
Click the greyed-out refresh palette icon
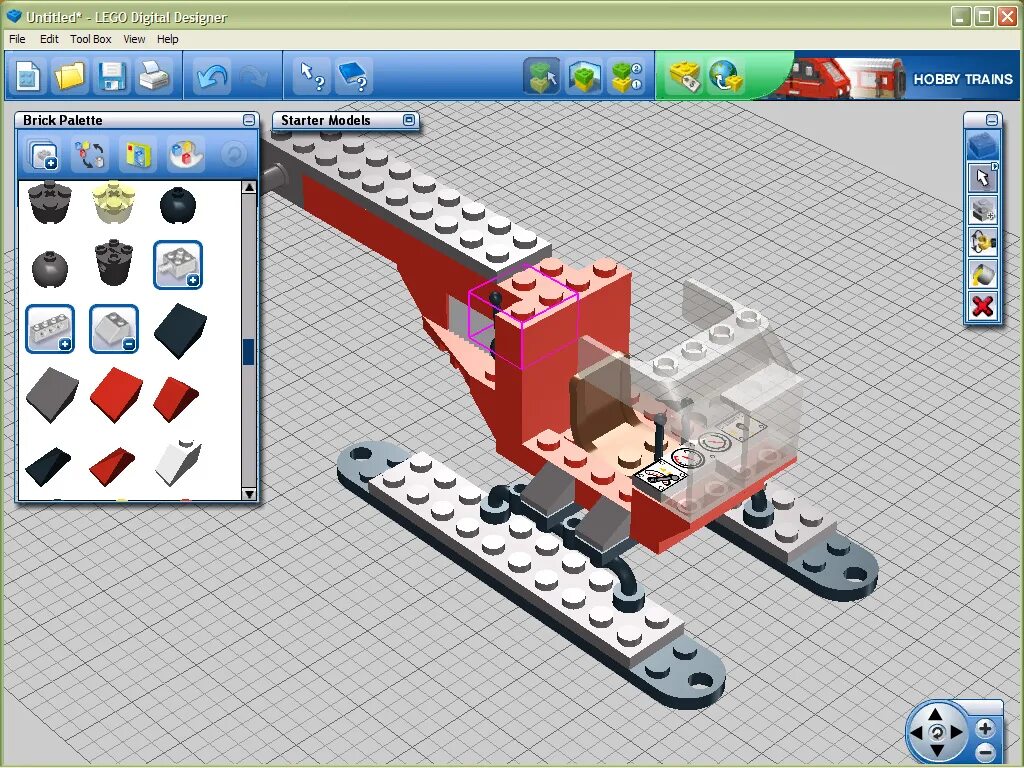pos(233,155)
